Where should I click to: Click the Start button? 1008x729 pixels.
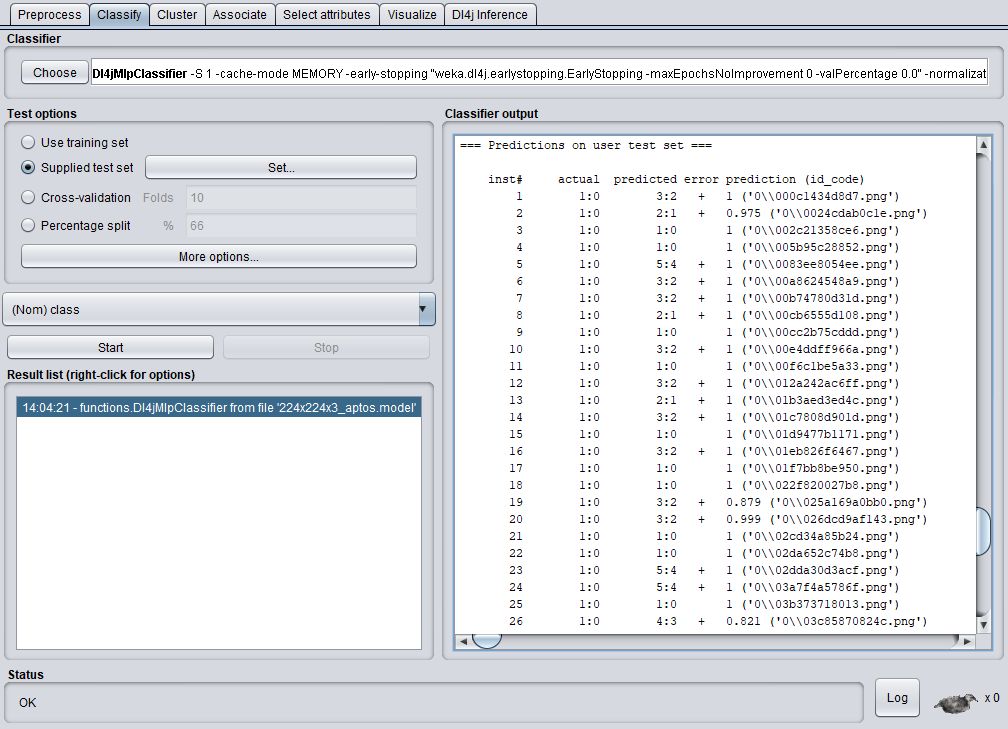tap(111, 347)
